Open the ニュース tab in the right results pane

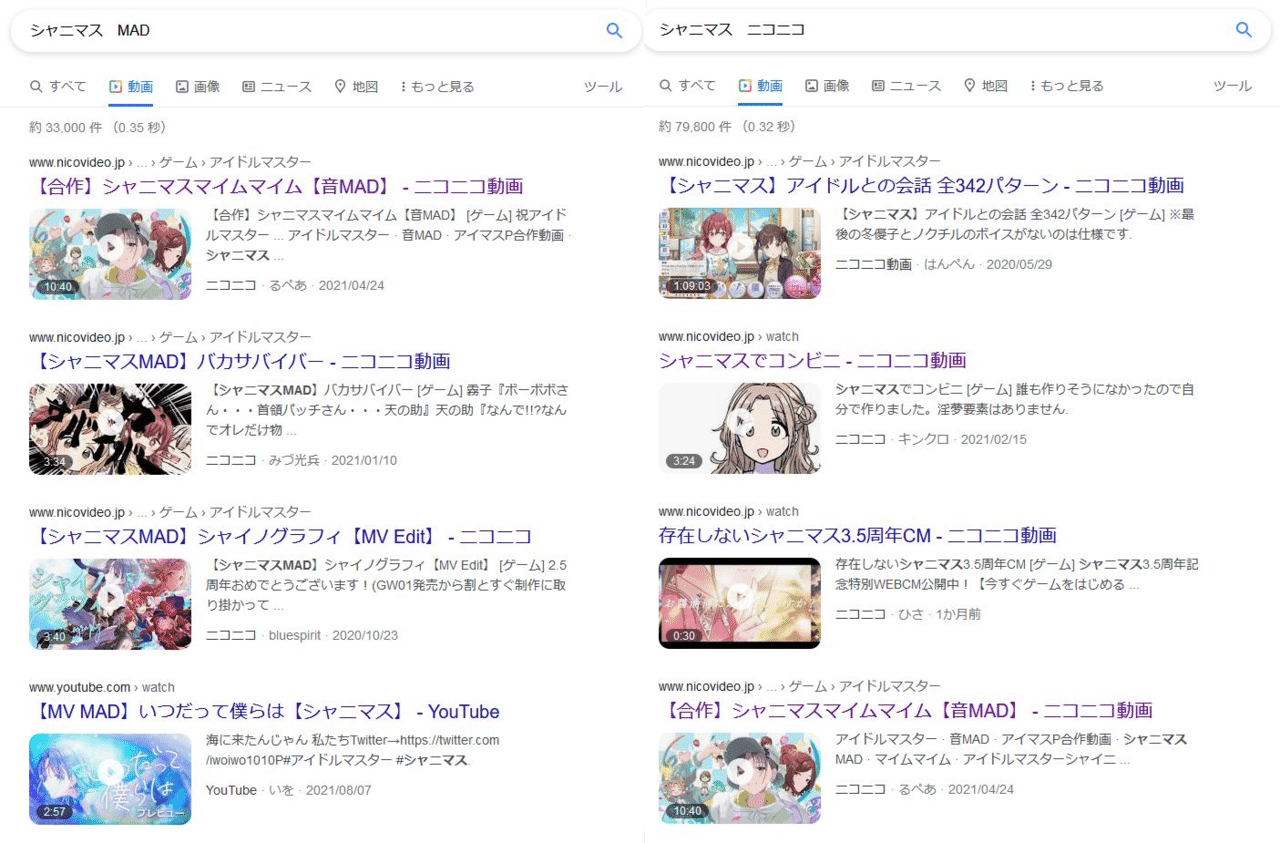click(906, 86)
